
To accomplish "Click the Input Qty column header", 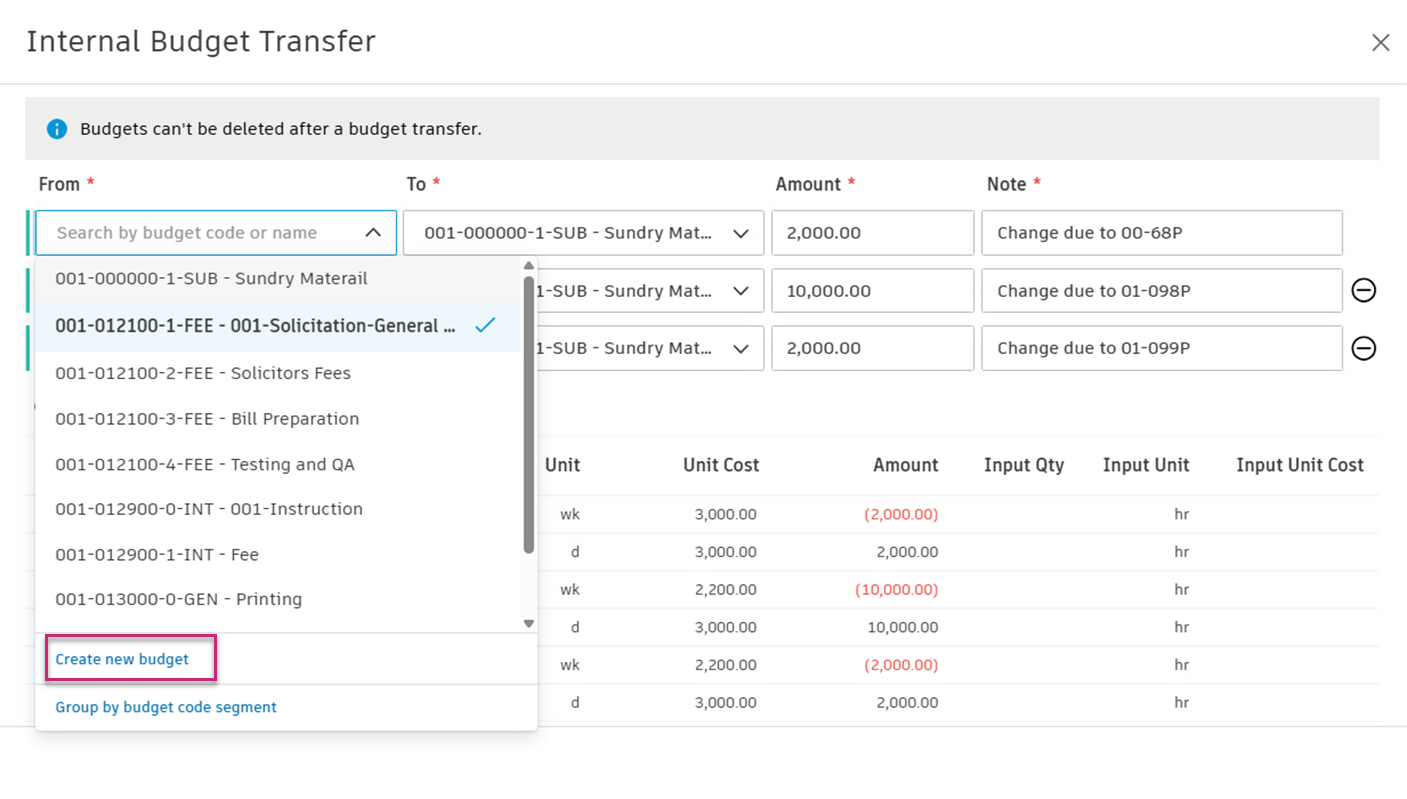I will click(1024, 465).
